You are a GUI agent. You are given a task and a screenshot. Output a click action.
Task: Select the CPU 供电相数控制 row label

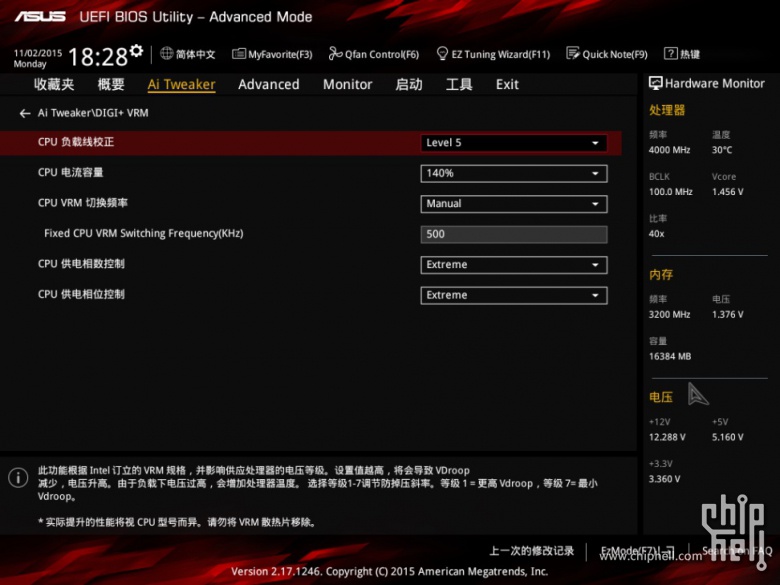click(x=81, y=264)
